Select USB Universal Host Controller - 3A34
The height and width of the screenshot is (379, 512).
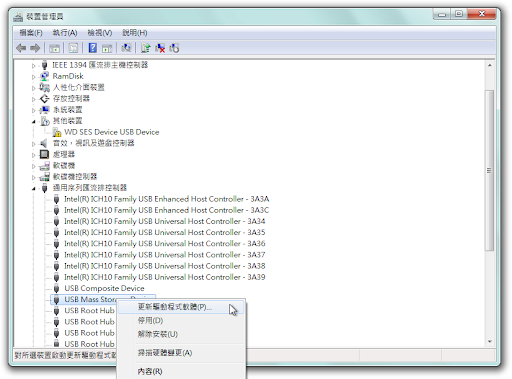[x=165, y=222]
